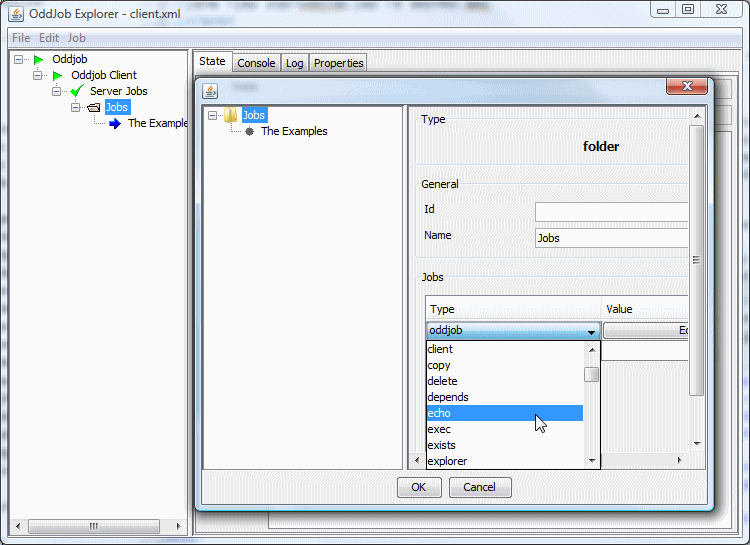Open the File menu
750x545 pixels.
[x=21, y=38]
